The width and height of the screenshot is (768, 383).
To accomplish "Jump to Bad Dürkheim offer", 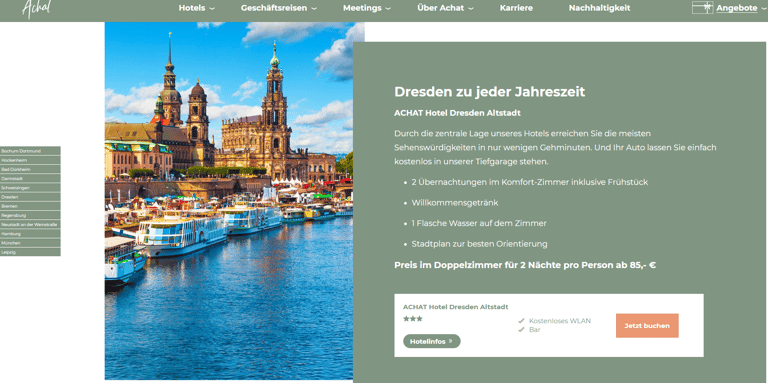I will click(30, 169).
